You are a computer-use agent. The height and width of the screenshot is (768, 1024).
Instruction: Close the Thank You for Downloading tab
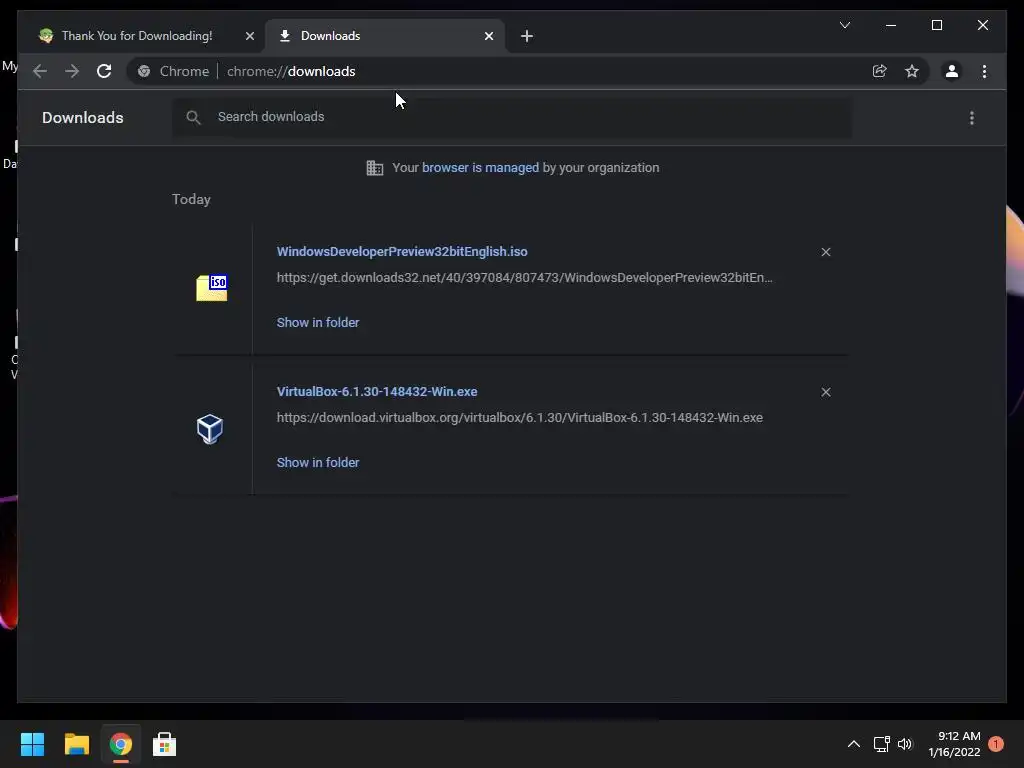[249, 36]
